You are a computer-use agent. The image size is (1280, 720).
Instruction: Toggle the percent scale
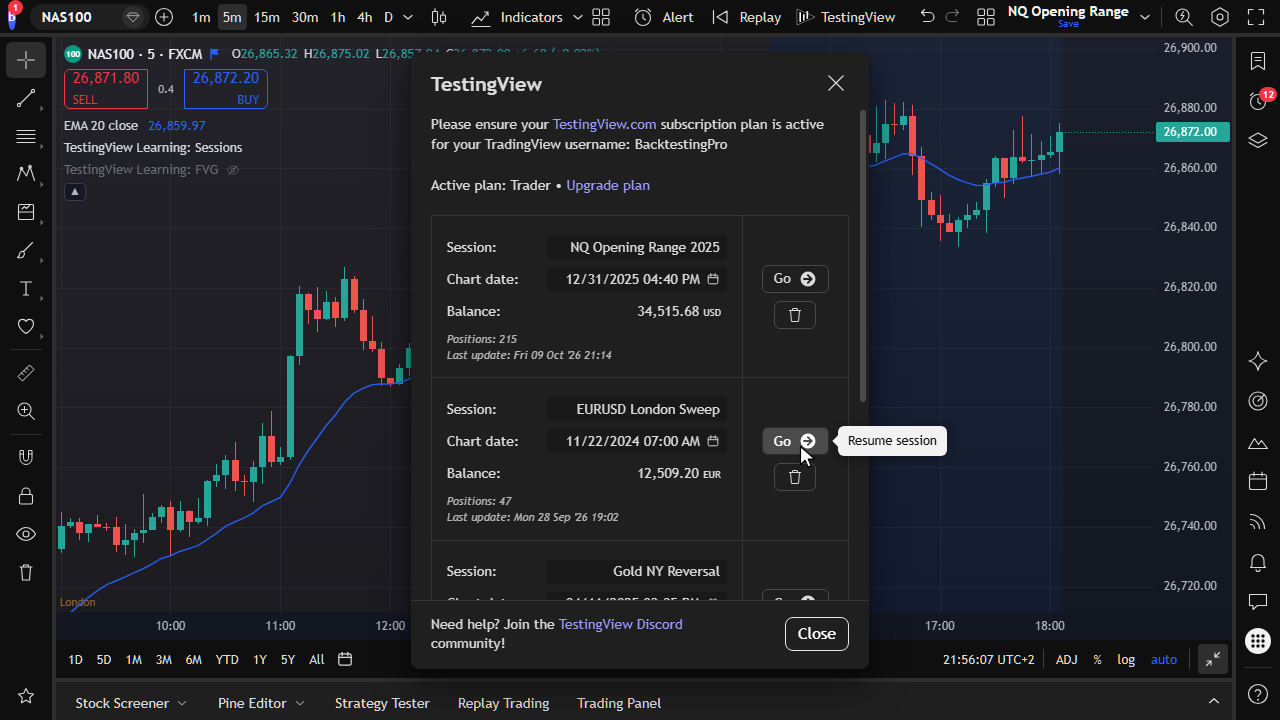(x=1097, y=659)
